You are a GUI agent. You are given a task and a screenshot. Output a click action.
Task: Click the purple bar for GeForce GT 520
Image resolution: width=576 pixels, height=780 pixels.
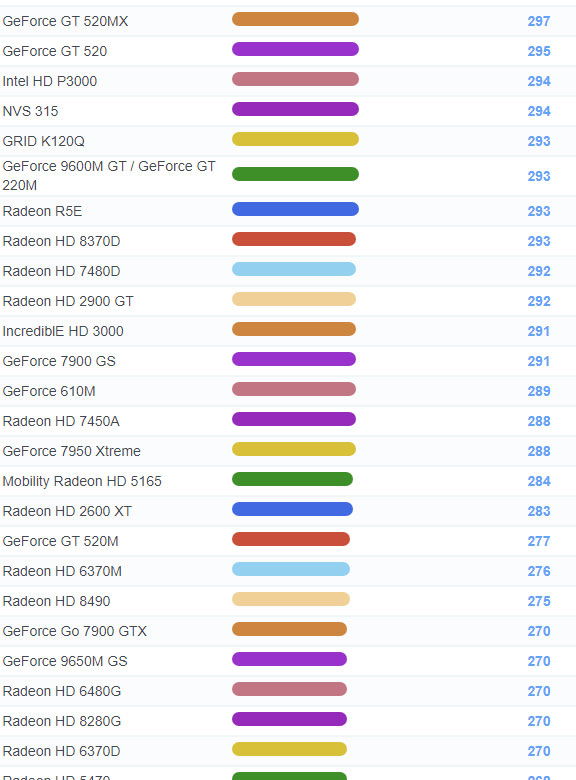tap(295, 49)
